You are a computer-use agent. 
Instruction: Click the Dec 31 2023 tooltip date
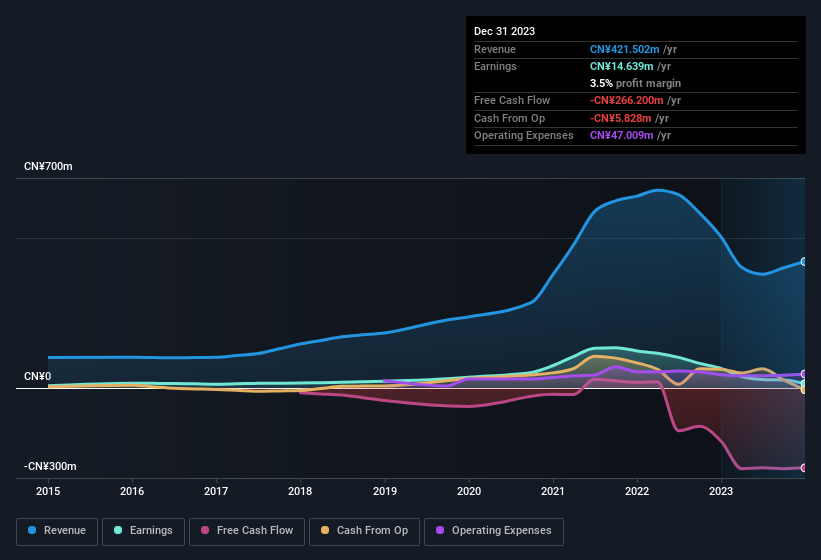point(504,31)
